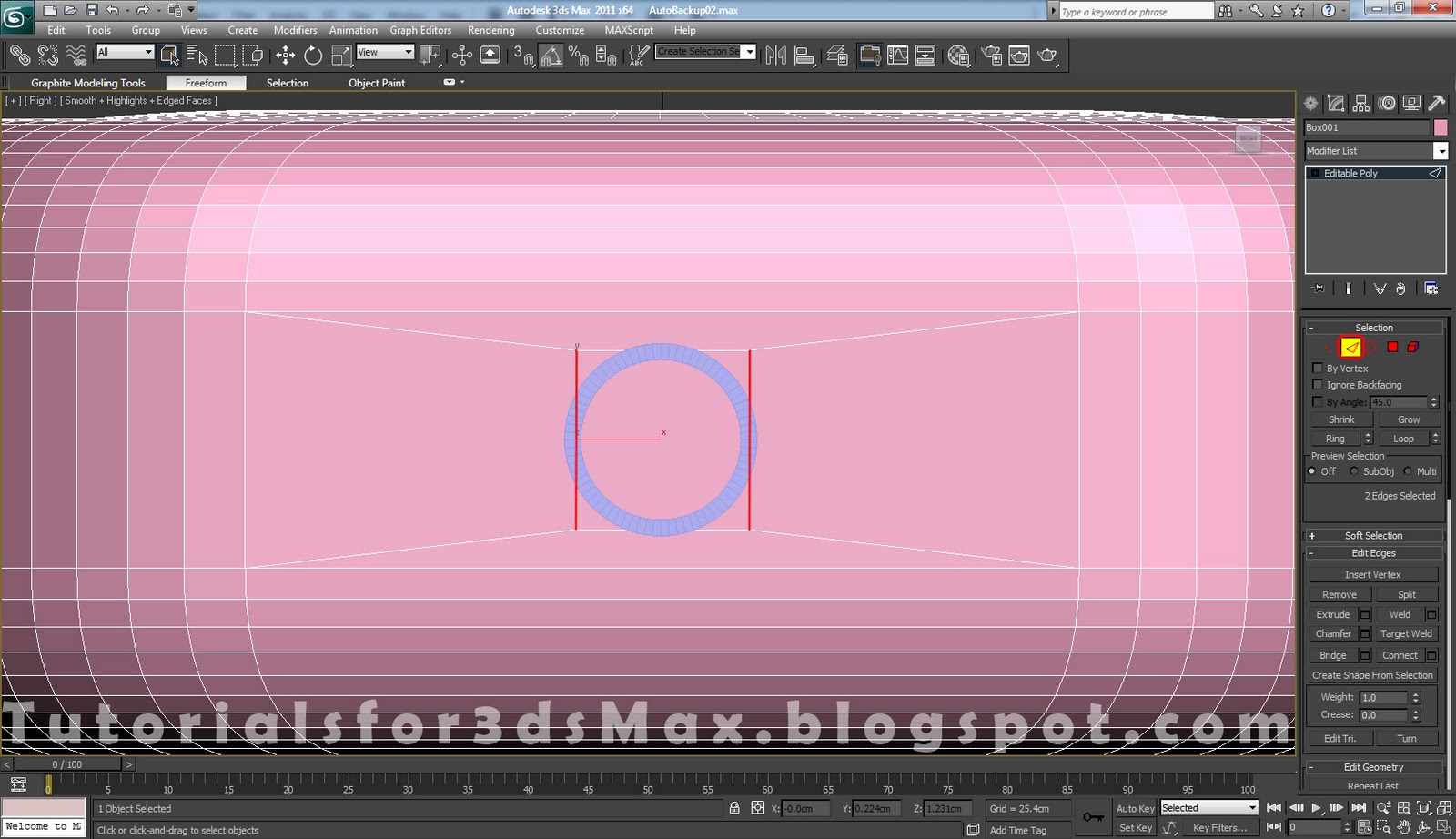Select the Select and Link tool
Viewport: 1456px width, 839px height.
(19, 55)
